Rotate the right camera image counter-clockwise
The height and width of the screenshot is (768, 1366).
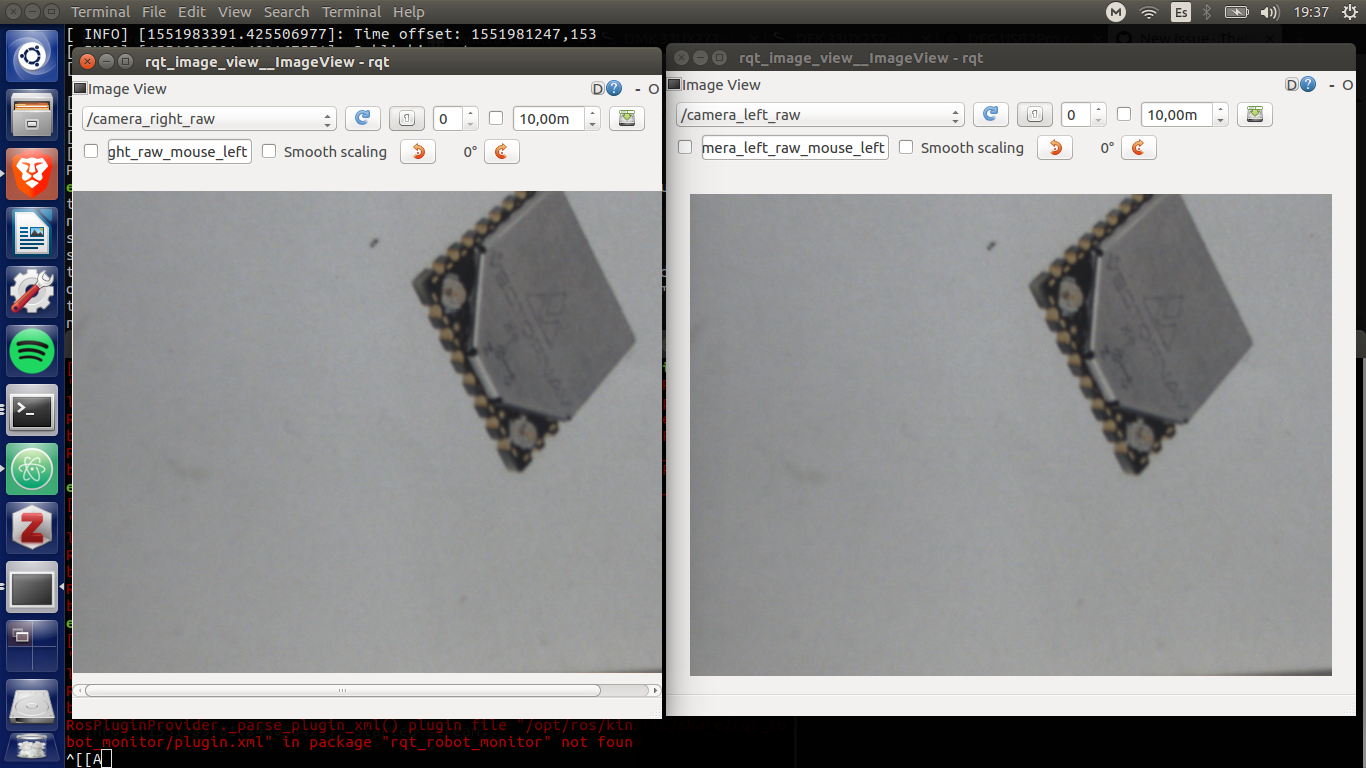pos(417,151)
